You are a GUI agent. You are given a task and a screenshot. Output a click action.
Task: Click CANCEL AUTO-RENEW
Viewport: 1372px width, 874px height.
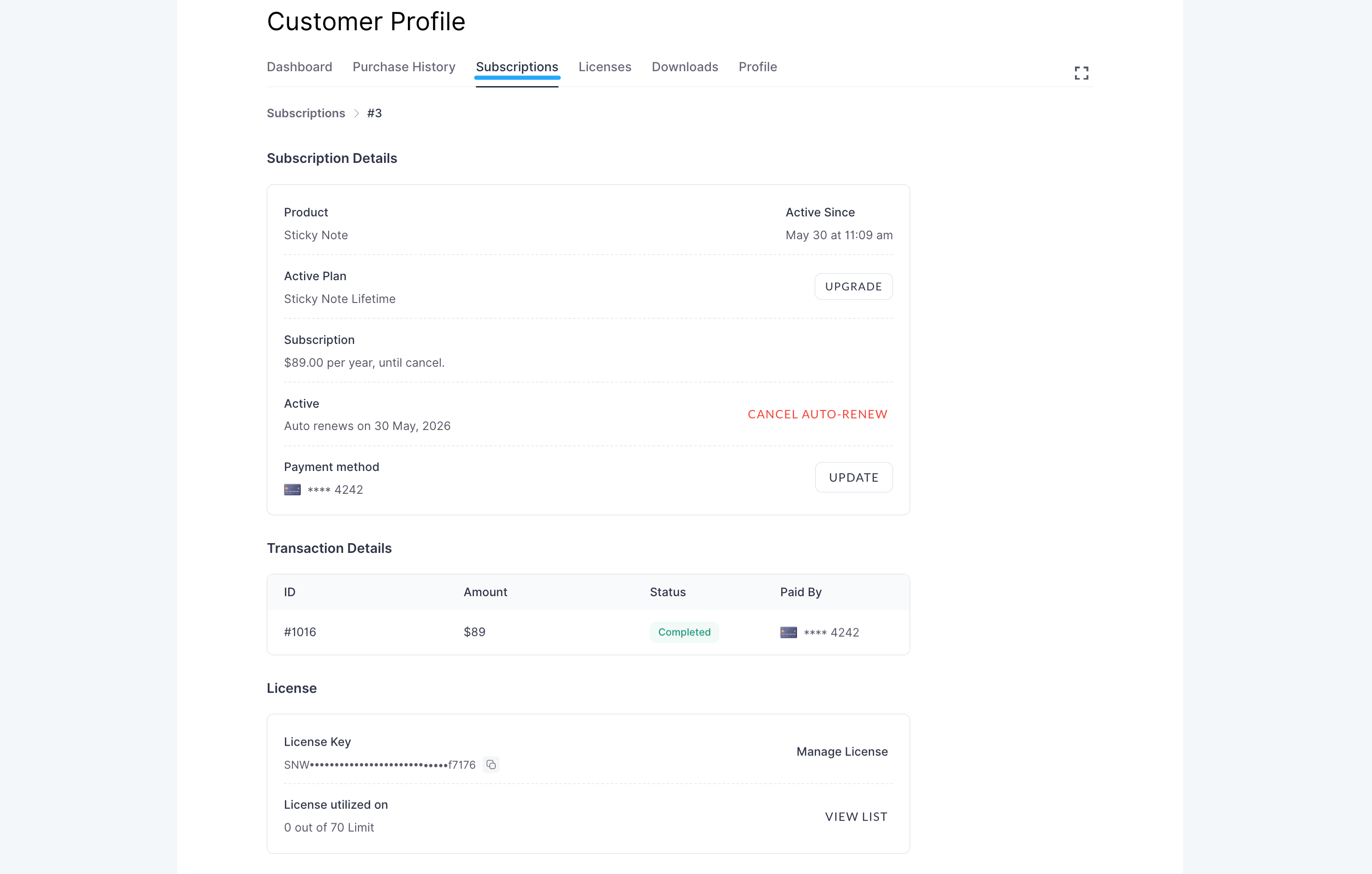[x=817, y=414]
